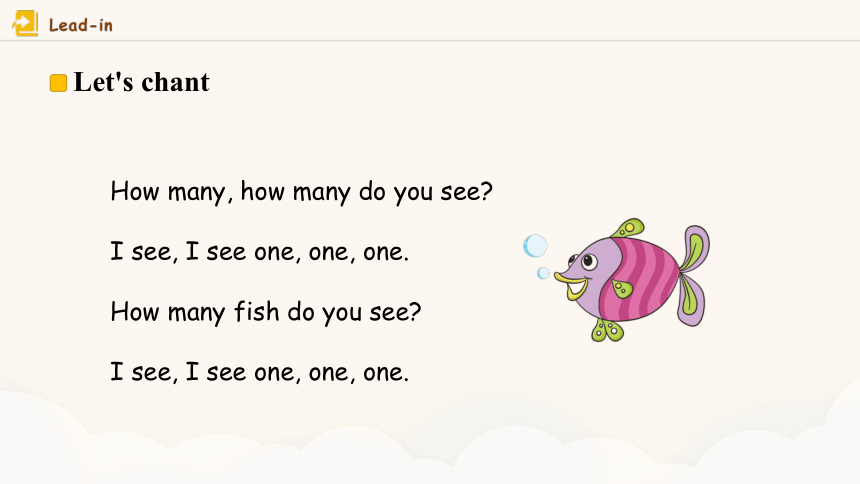
Task: Click the Lead-in arrow icon
Action: 25,24
